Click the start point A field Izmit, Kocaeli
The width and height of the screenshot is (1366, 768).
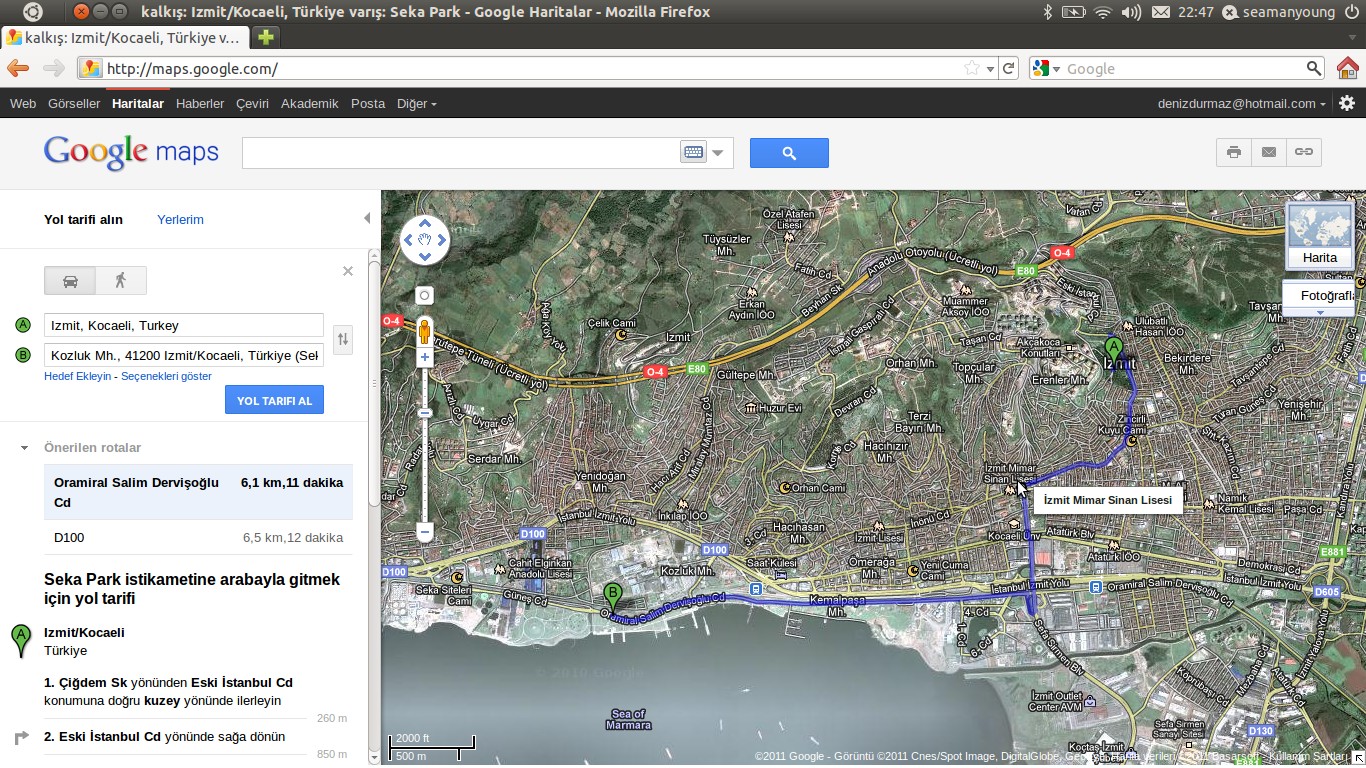(184, 325)
